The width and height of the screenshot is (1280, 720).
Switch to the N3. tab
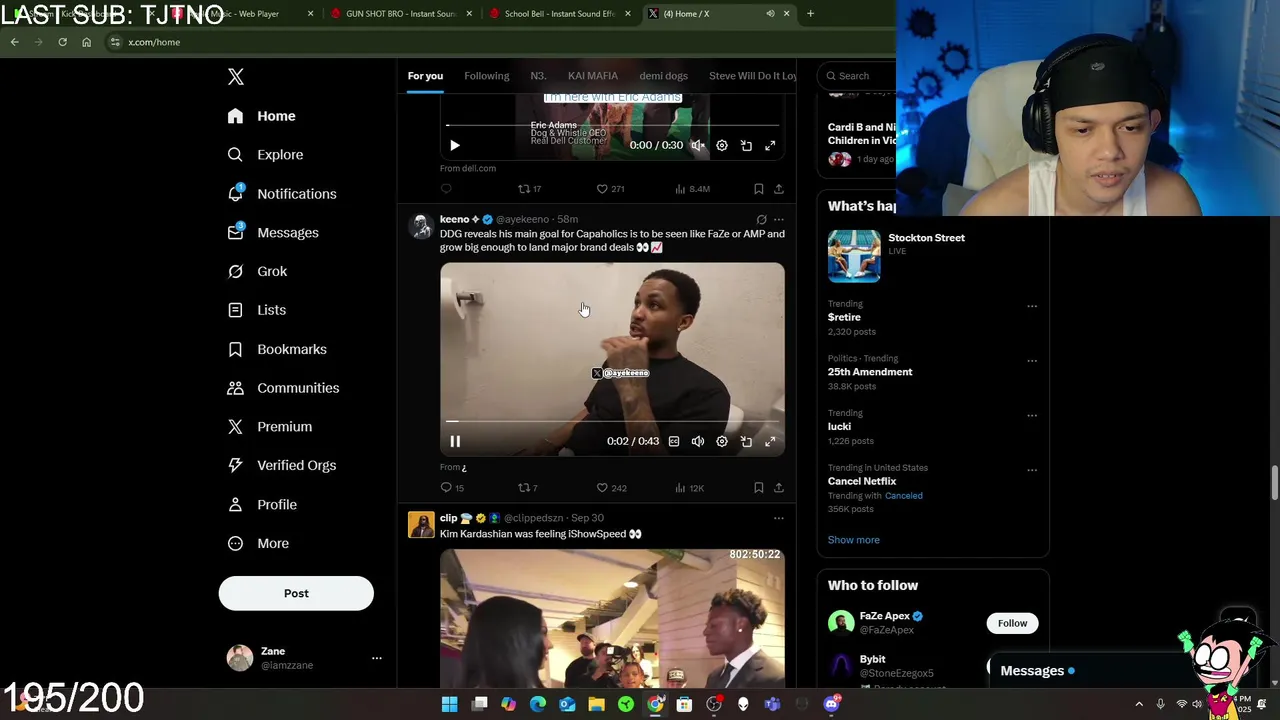(538, 76)
